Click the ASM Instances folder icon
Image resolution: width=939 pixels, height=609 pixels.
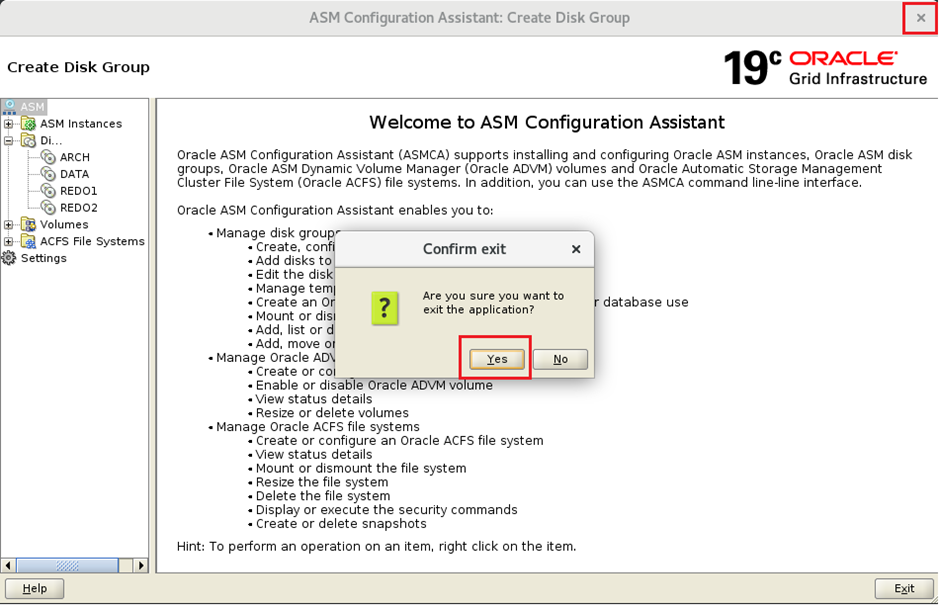tap(29, 123)
